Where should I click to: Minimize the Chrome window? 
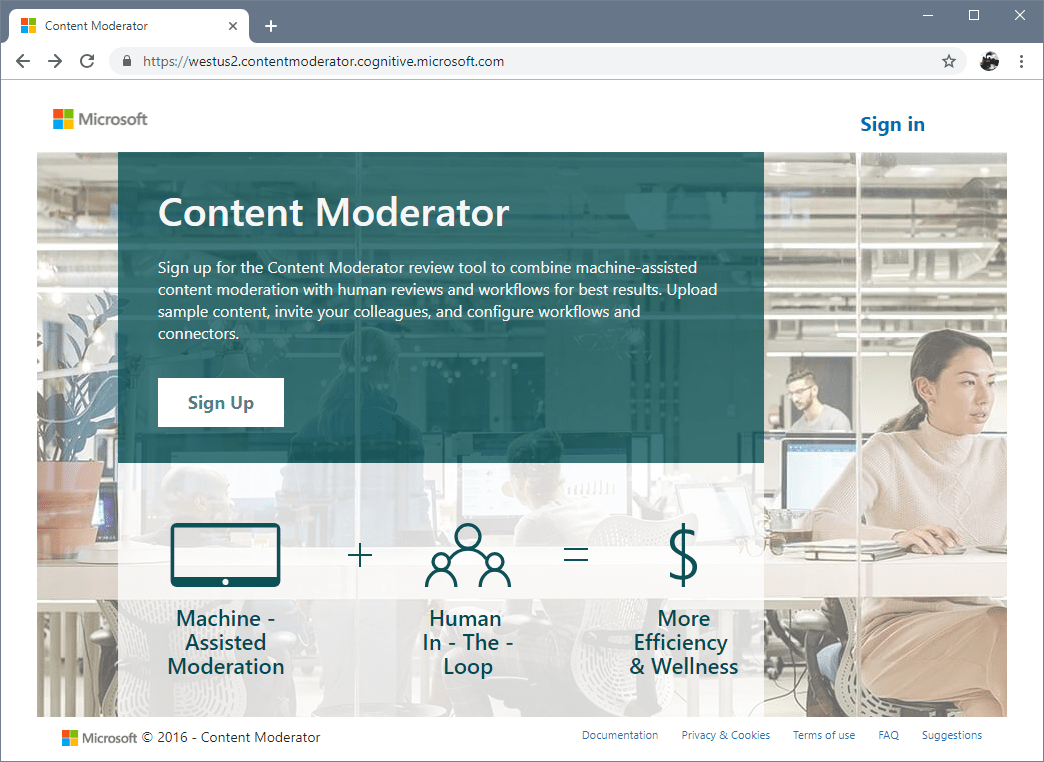coord(928,15)
